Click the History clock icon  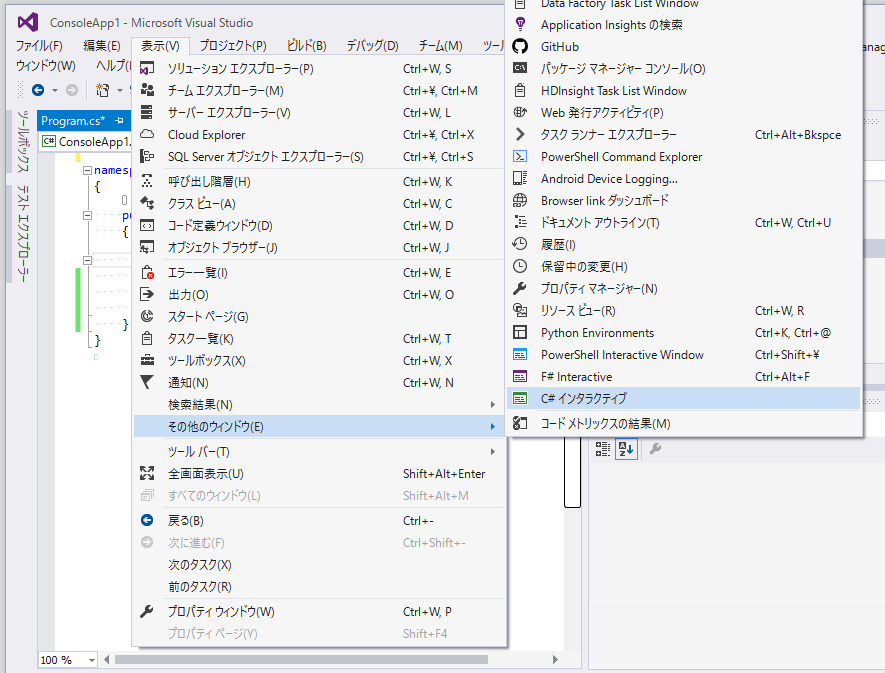[520, 244]
